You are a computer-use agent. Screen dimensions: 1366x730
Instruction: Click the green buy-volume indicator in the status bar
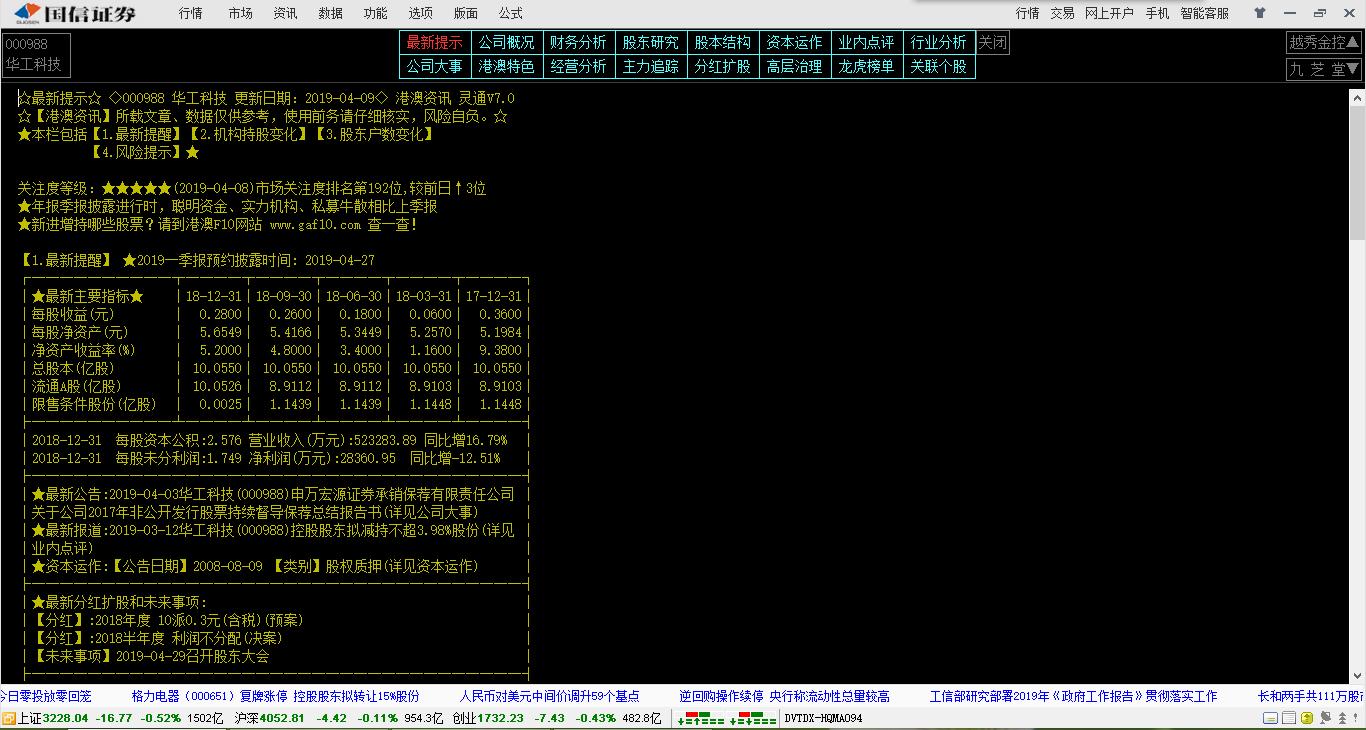pyautogui.click(x=703, y=714)
